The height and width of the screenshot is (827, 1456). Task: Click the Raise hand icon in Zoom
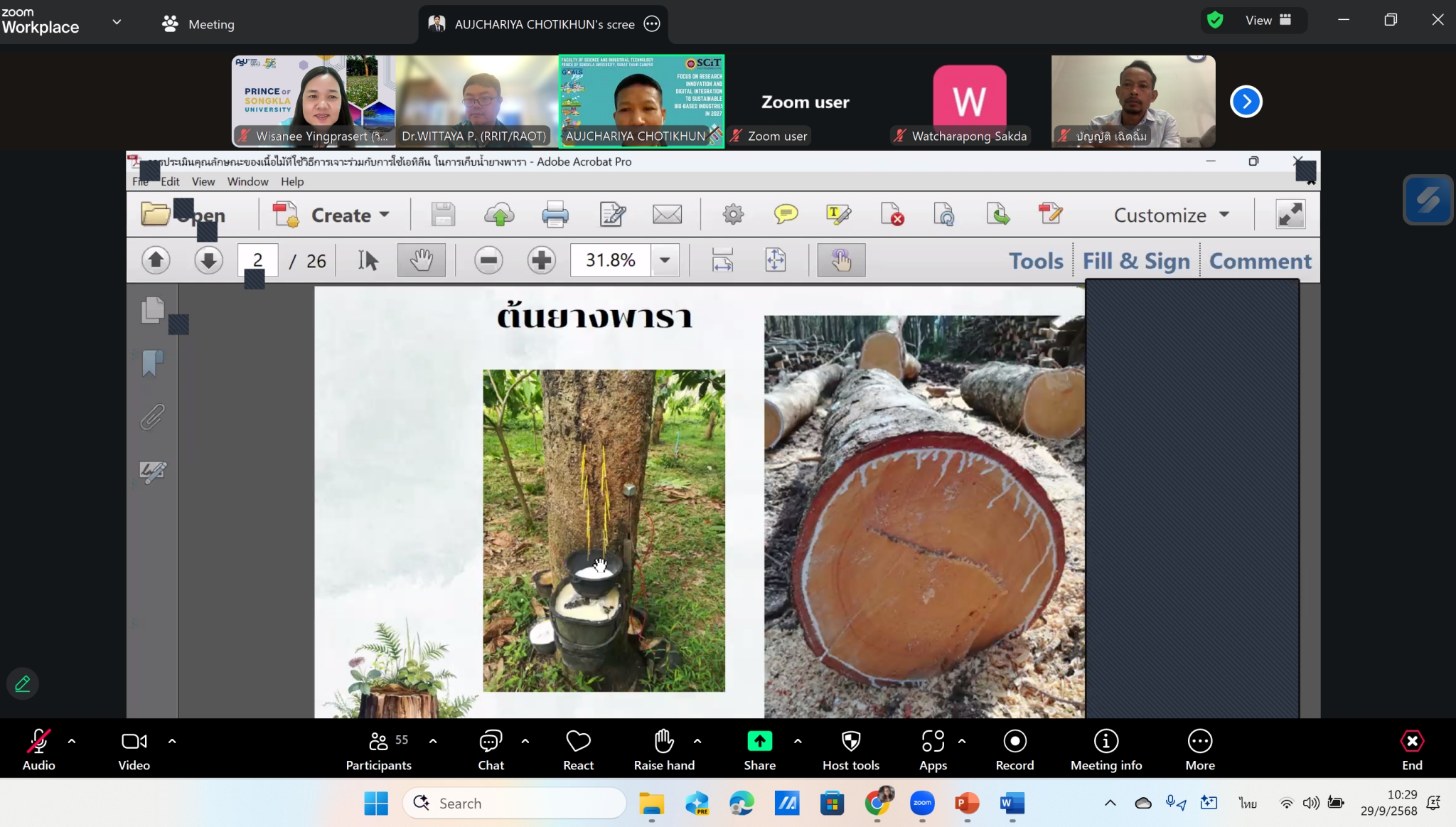tap(664, 742)
